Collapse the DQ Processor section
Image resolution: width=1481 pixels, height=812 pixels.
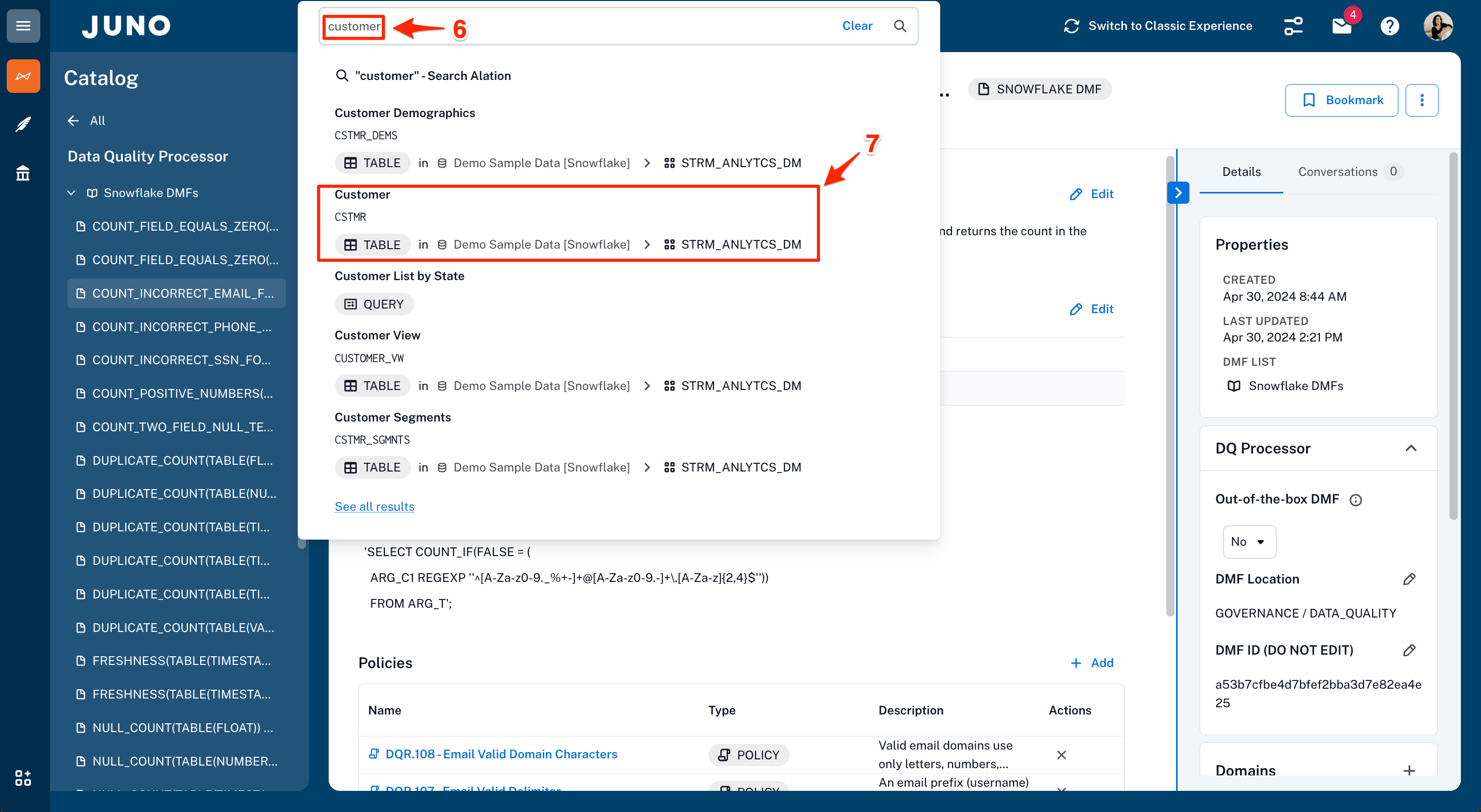click(1410, 448)
